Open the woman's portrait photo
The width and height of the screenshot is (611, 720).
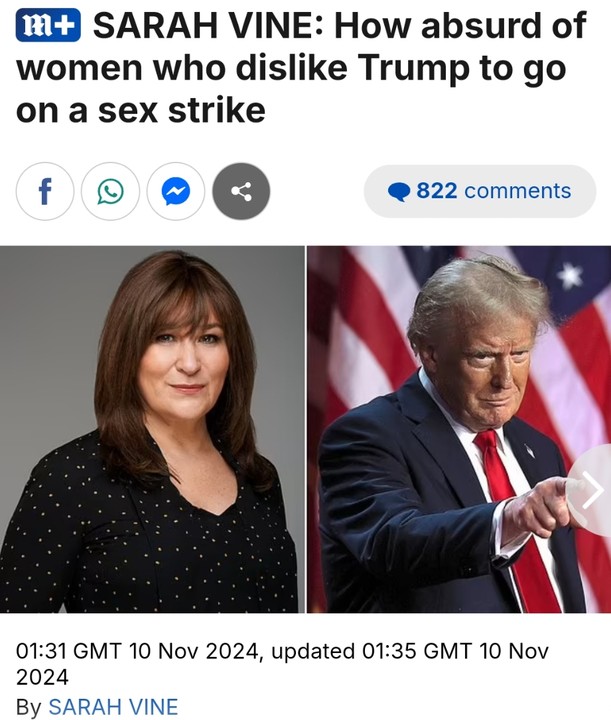(152, 429)
